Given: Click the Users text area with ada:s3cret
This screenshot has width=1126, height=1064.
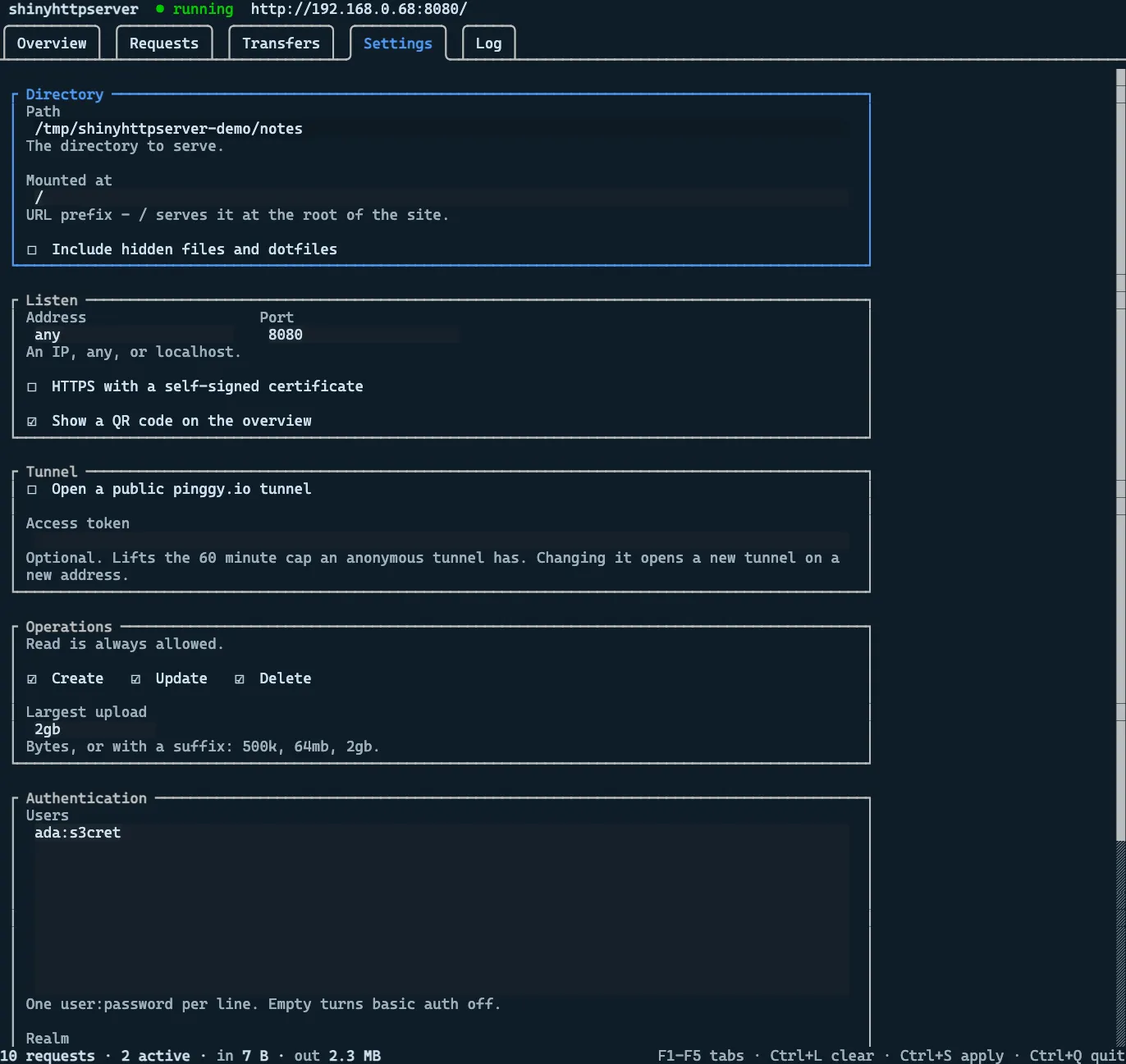Looking at the screenshot, I should point(437,910).
